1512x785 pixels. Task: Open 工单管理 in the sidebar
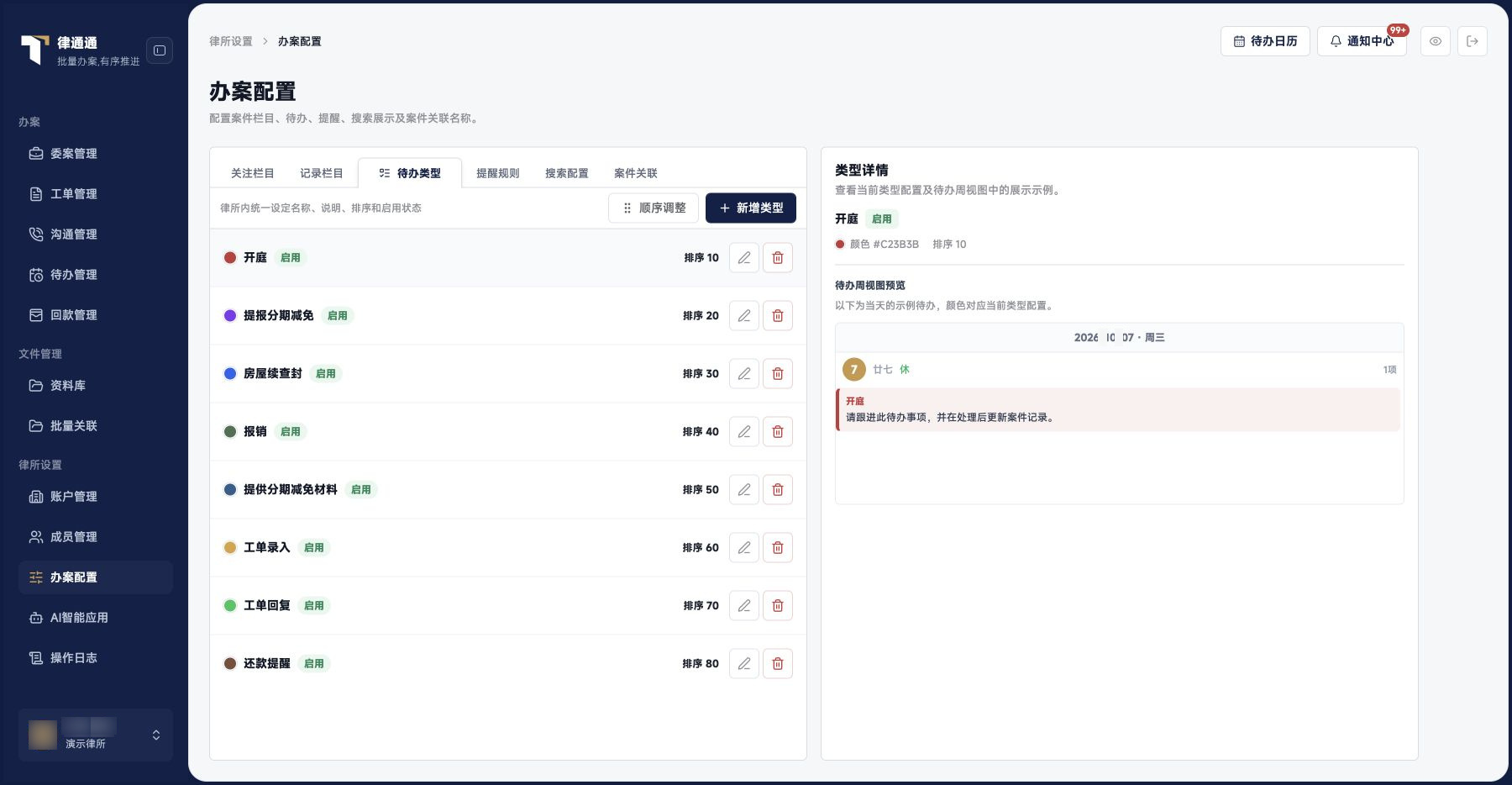[96, 194]
